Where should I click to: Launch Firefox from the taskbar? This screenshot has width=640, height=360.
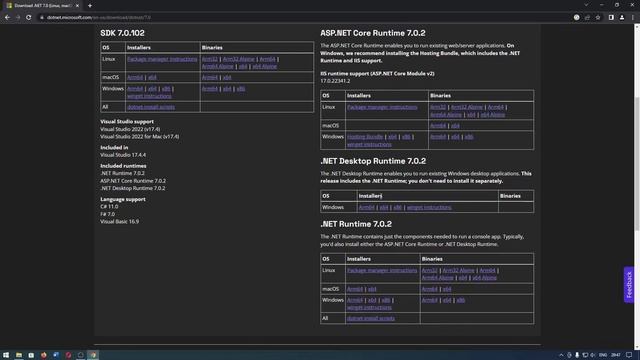pyautogui.click(x=44, y=355)
